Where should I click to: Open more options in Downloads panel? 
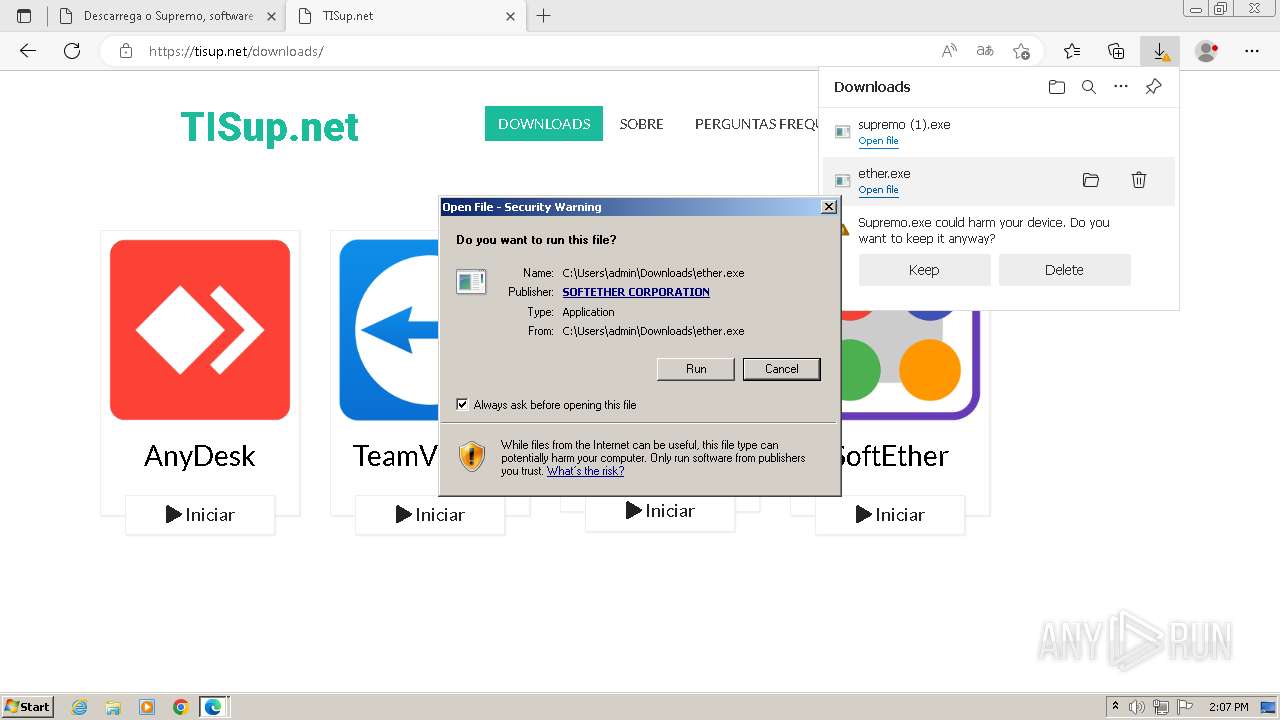click(1121, 87)
